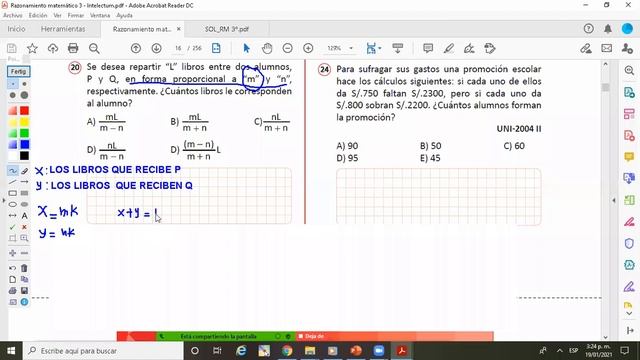
Task: Choose the smallest pen thickness dot
Action: tap(13, 84)
